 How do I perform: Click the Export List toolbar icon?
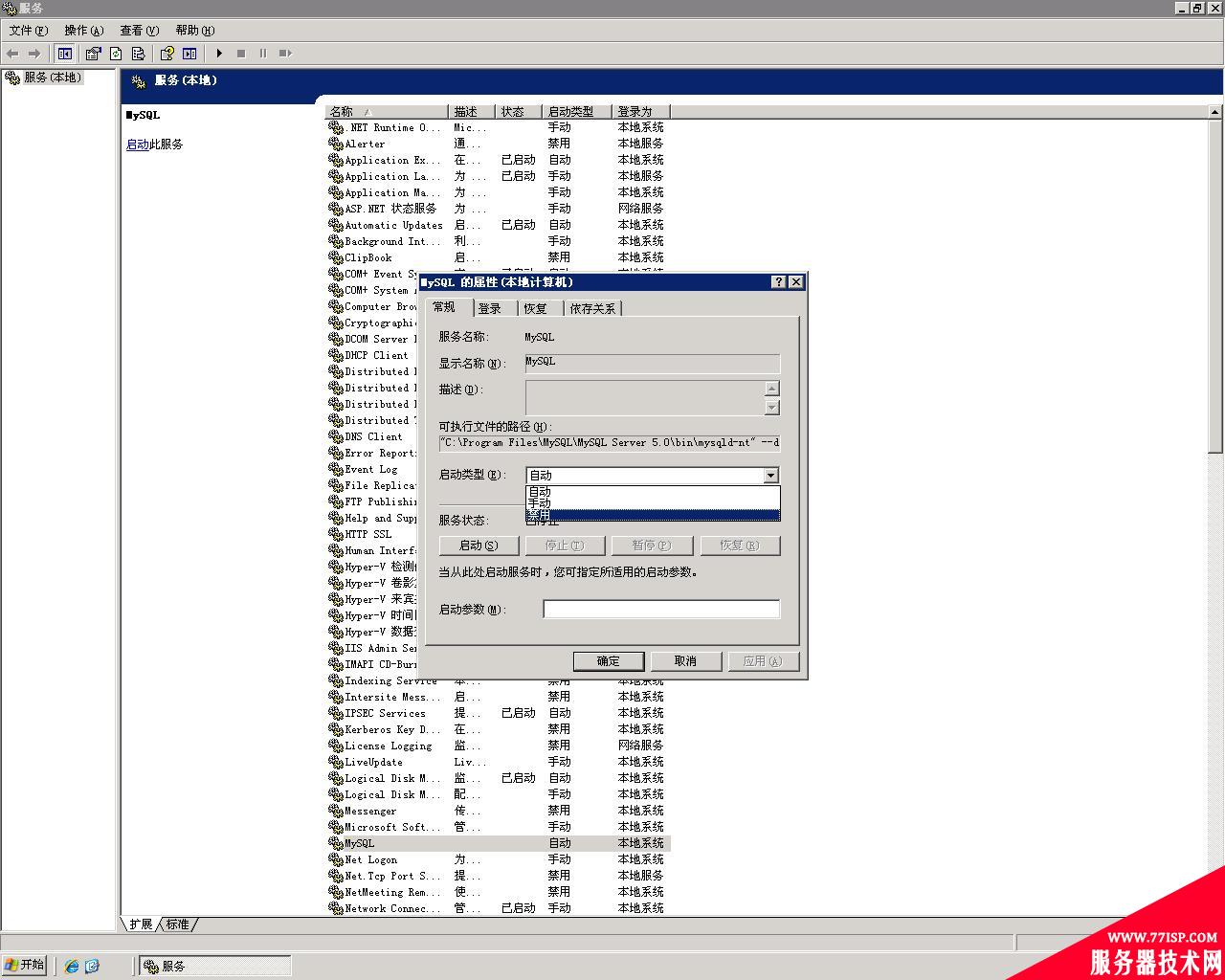(x=138, y=54)
